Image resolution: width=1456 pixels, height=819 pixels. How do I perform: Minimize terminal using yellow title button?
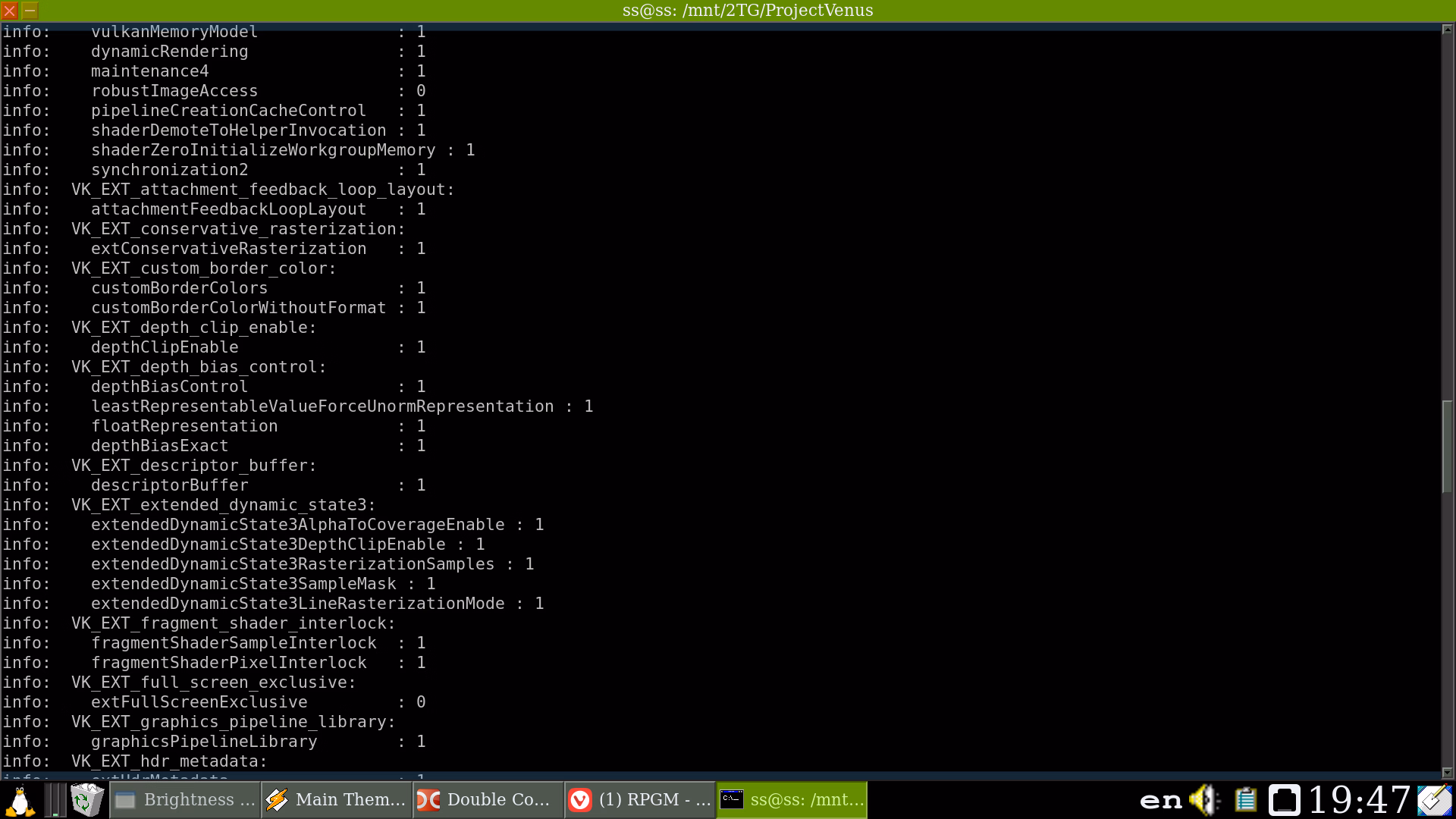click(30, 11)
